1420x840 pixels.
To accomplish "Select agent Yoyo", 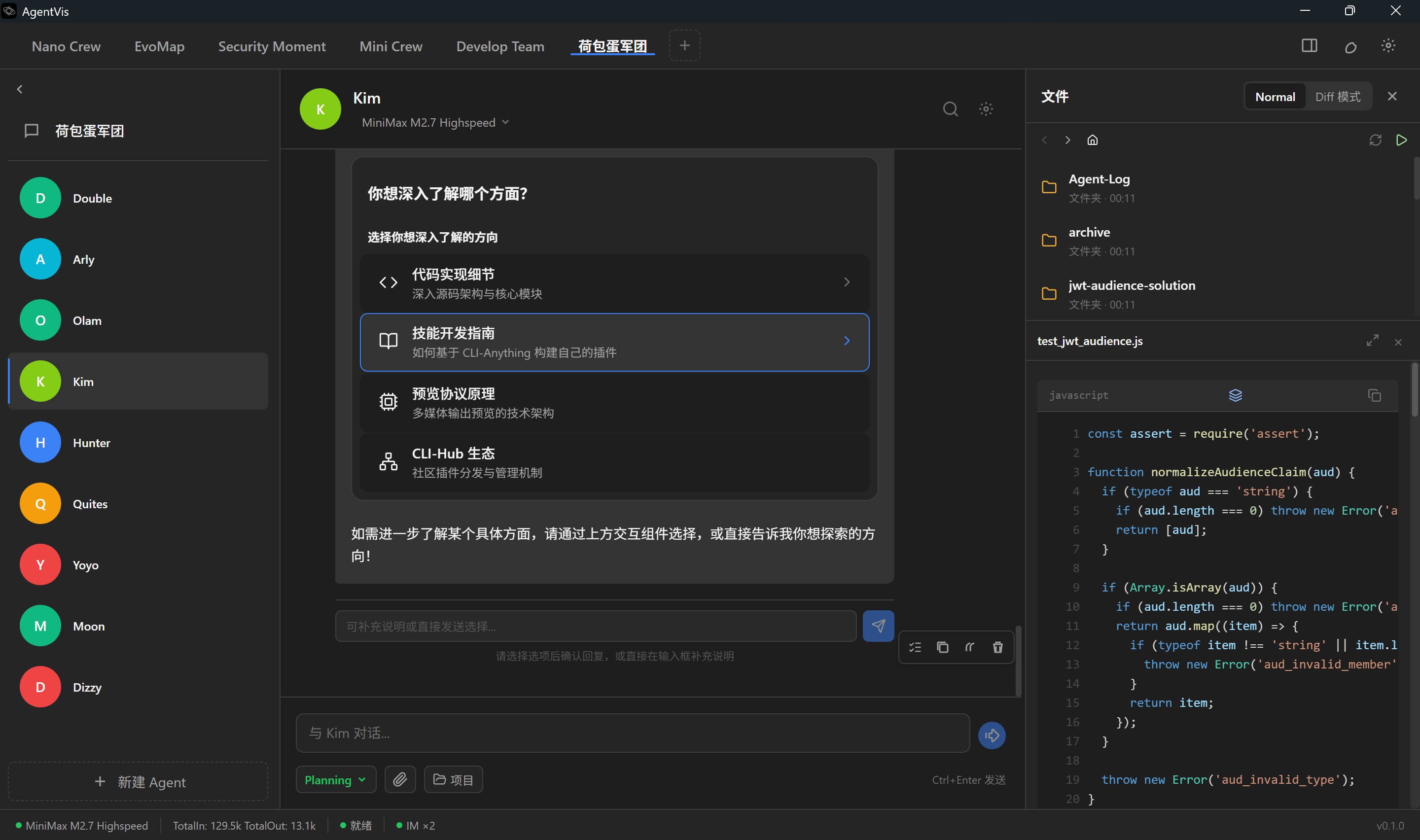I will [138, 565].
